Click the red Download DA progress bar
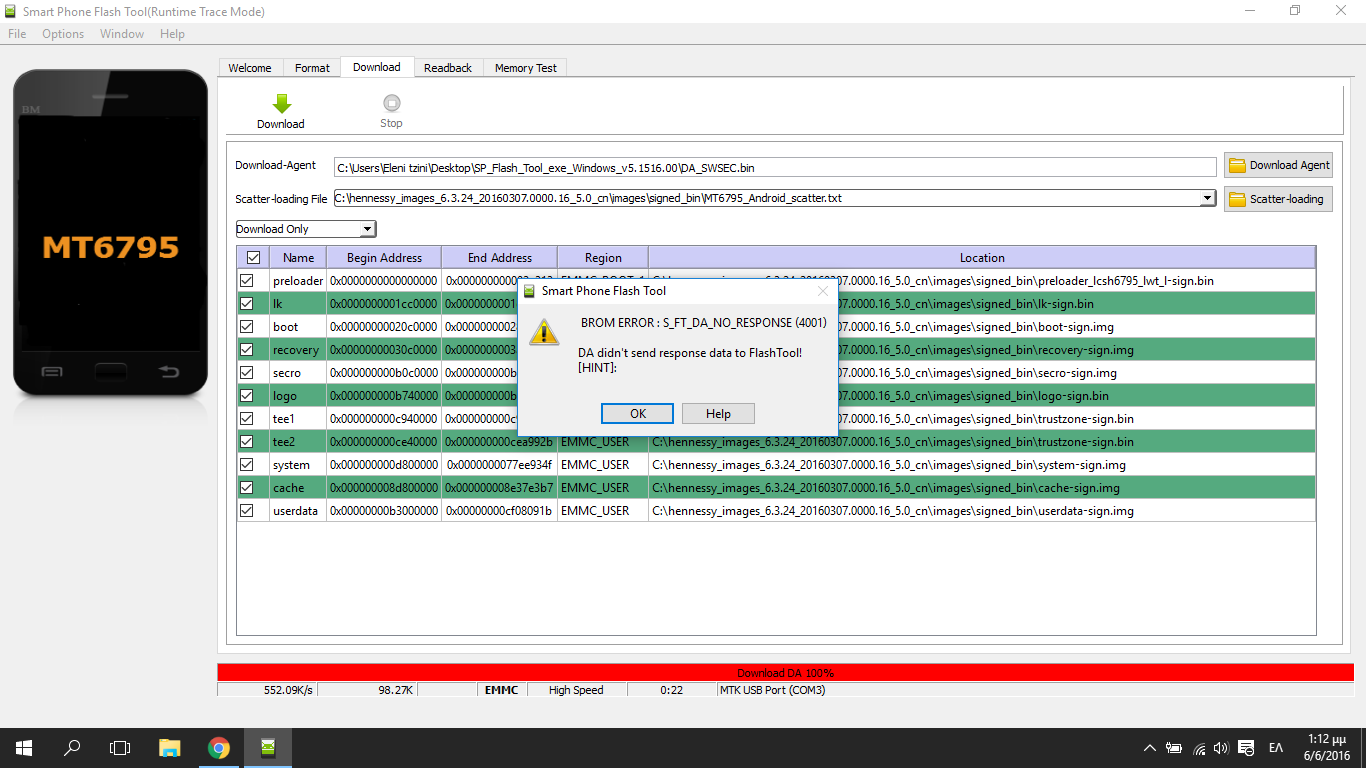The image size is (1366, 768). [x=785, y=673]
